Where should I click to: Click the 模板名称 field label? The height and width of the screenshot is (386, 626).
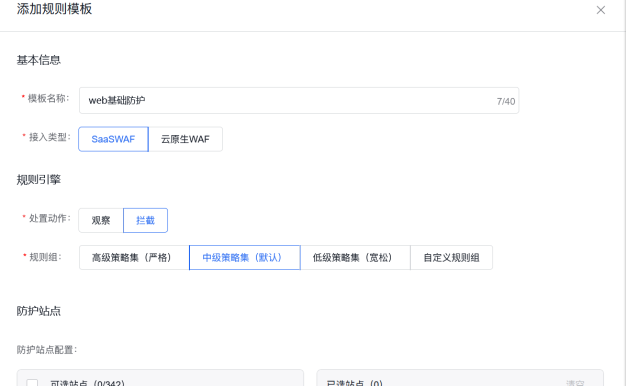point(48,98)
